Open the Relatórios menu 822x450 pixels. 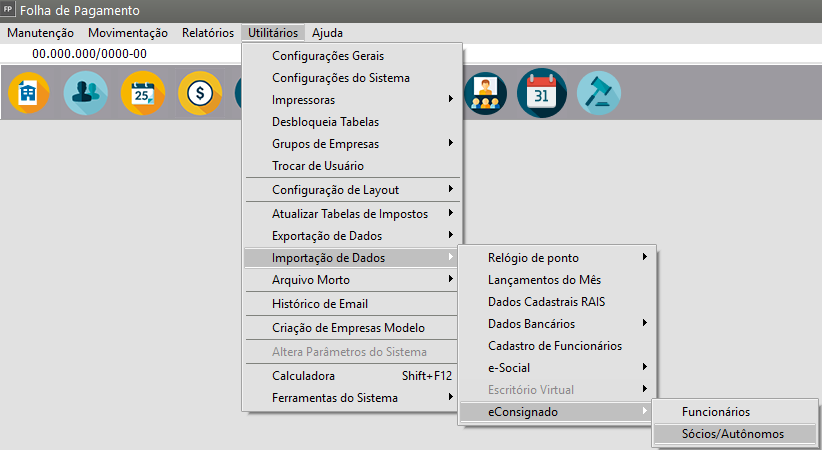tap(207, 33)
